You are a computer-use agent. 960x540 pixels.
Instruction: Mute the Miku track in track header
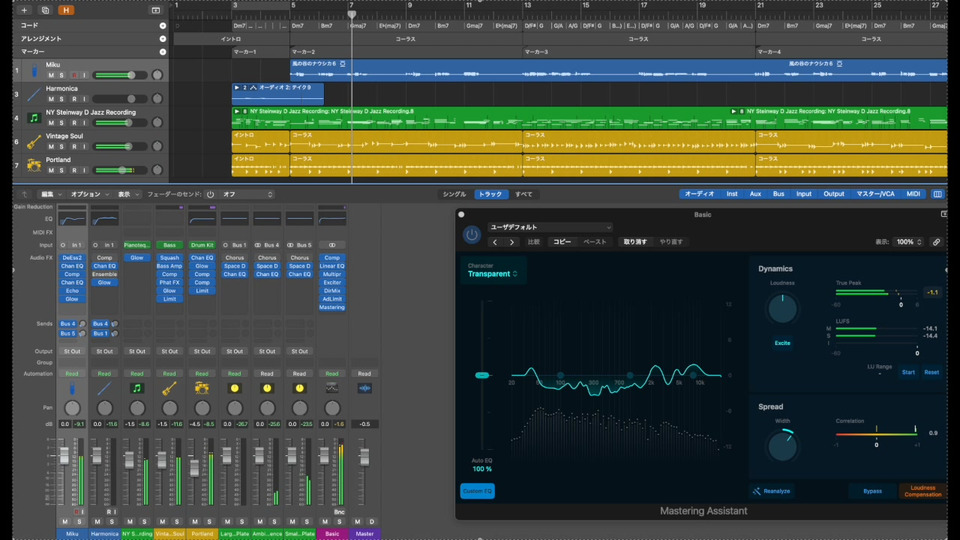click(51, 75)
